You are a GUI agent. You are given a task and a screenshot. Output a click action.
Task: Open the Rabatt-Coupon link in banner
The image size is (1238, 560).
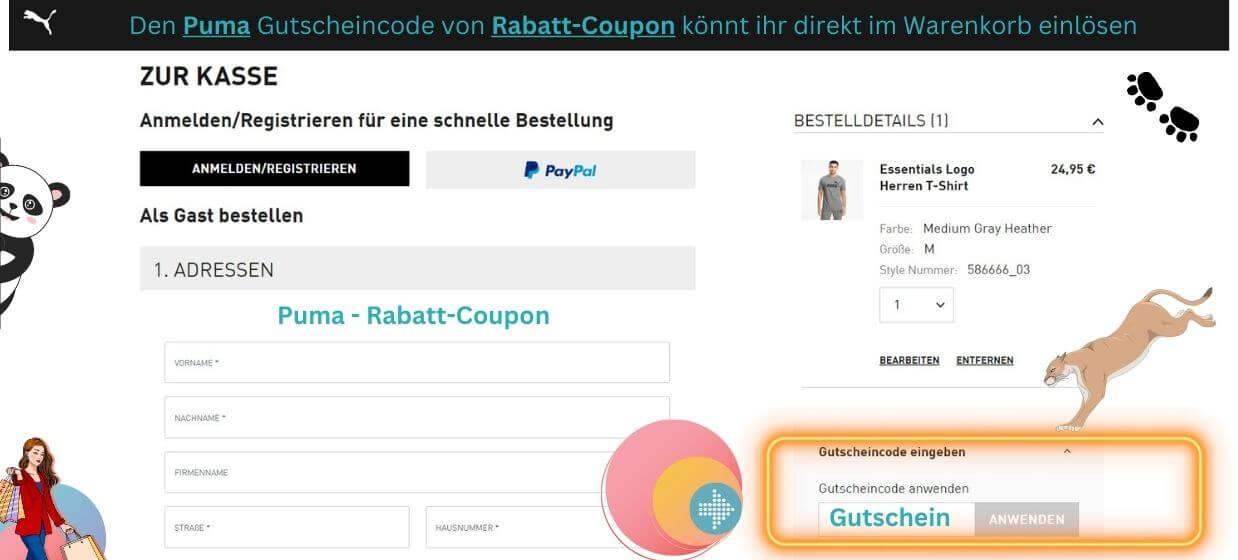[x=583, y=25]
